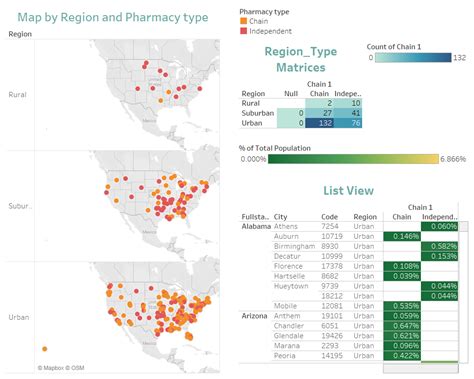Click the orange Chain legend swatch
Image resolution: width=474 pixels, height=379 pixels.
pos(244,21)
